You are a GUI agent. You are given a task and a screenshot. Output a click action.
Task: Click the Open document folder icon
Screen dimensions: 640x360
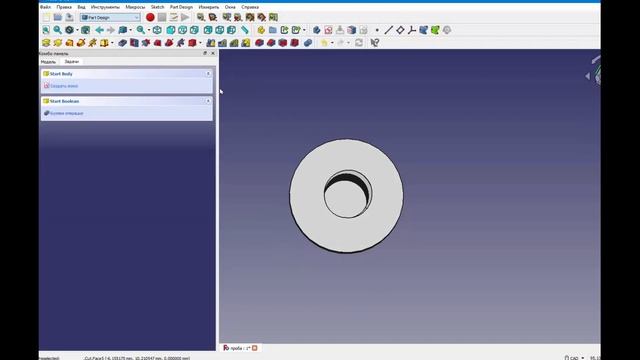[58, 17]
